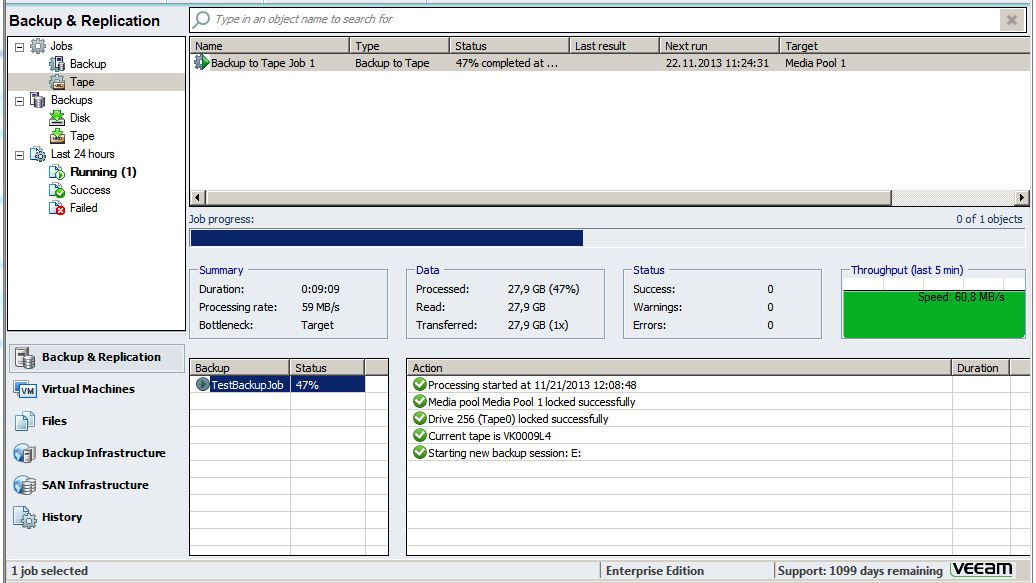Sort the job list by Name column

270,46
